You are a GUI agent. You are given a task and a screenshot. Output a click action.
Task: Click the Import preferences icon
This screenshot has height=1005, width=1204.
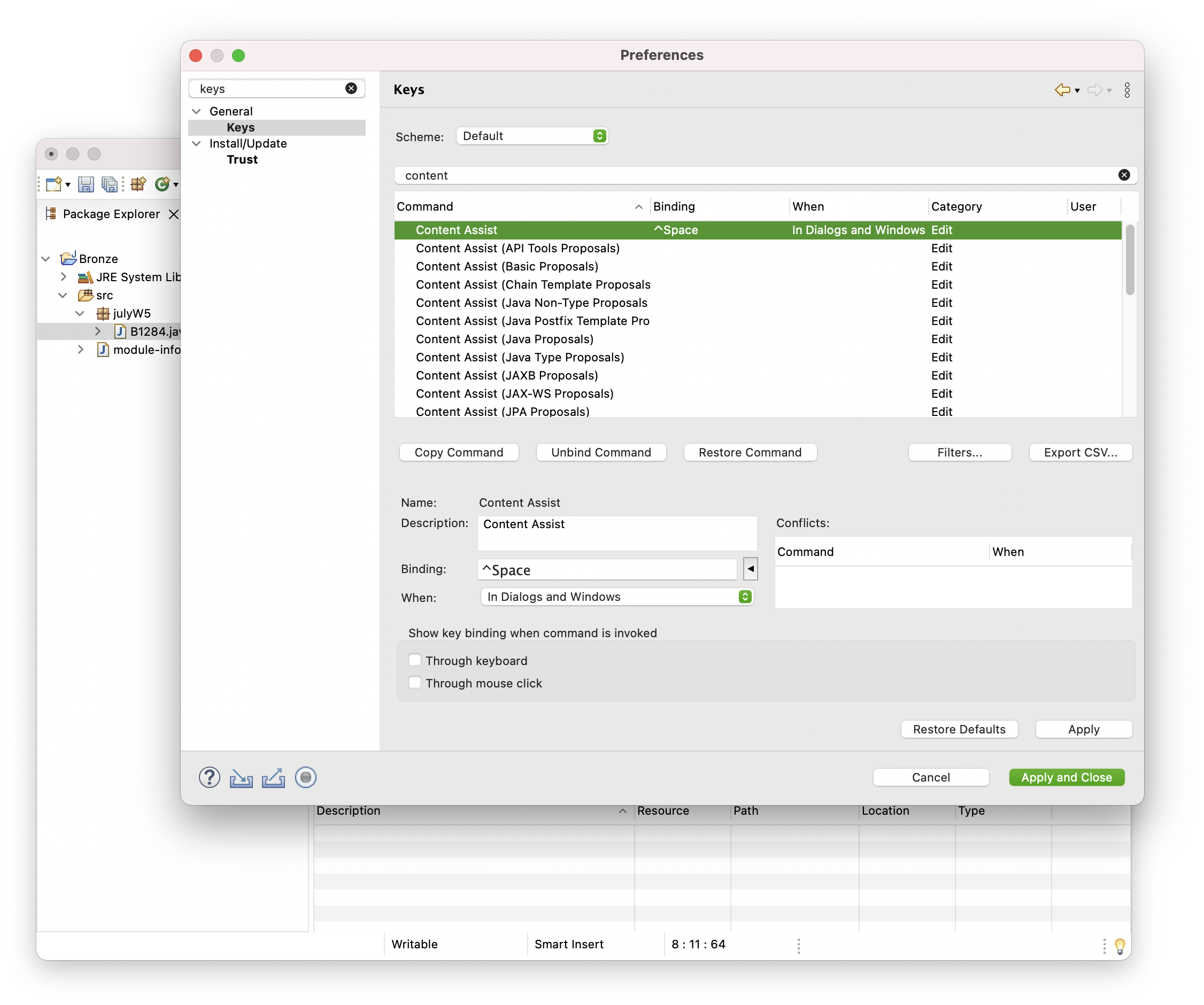click(241, 777)
